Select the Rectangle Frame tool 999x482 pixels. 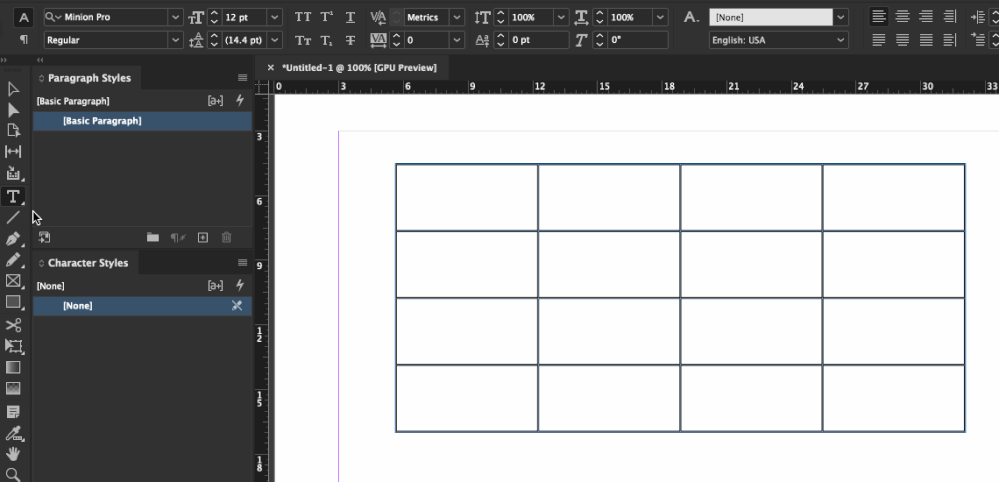click(x=13, y=281)
